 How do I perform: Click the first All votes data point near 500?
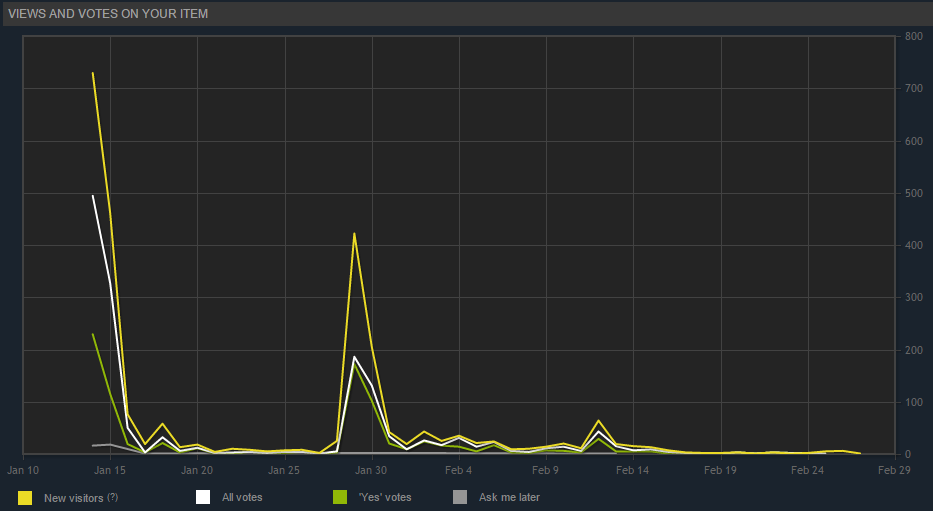[93, 196]
